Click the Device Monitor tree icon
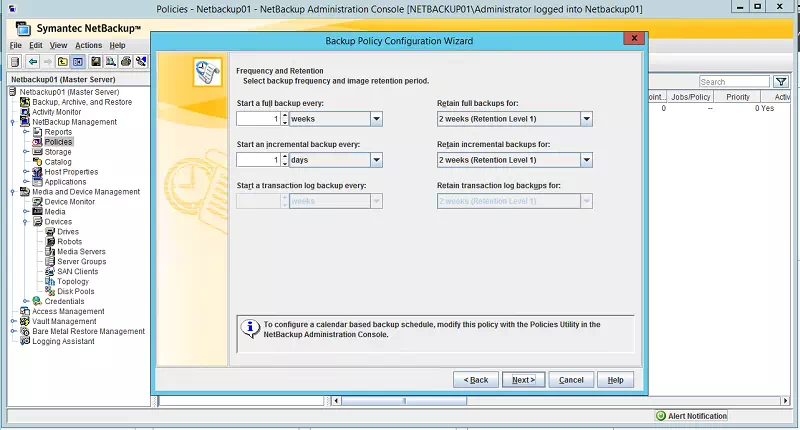The width and height of the screenshot is (800, 430). click(x=37, y=201)
